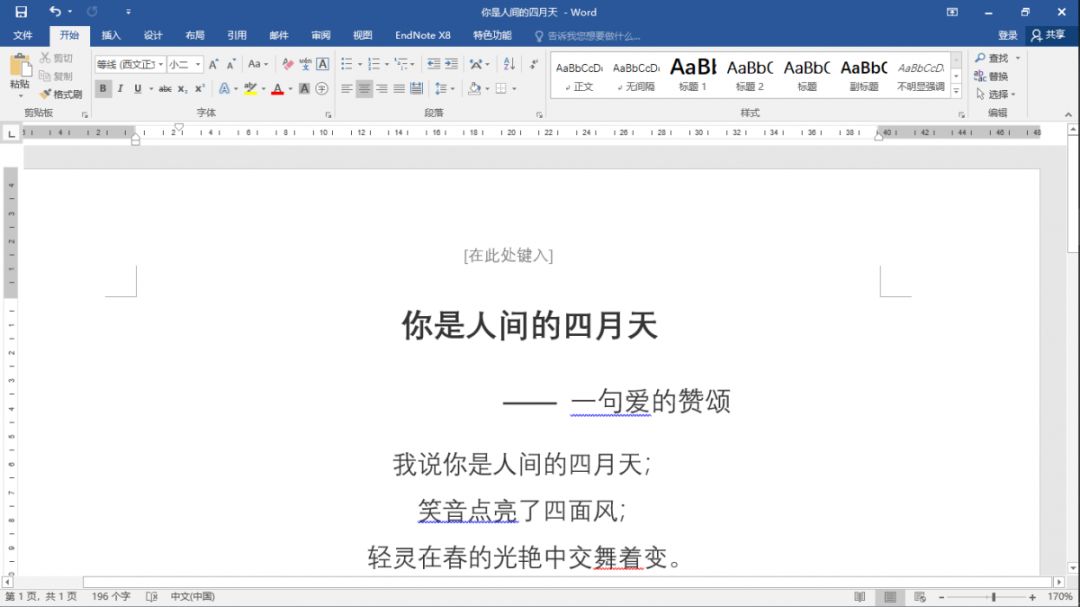Open the font color picker

(x=277, y=89)
